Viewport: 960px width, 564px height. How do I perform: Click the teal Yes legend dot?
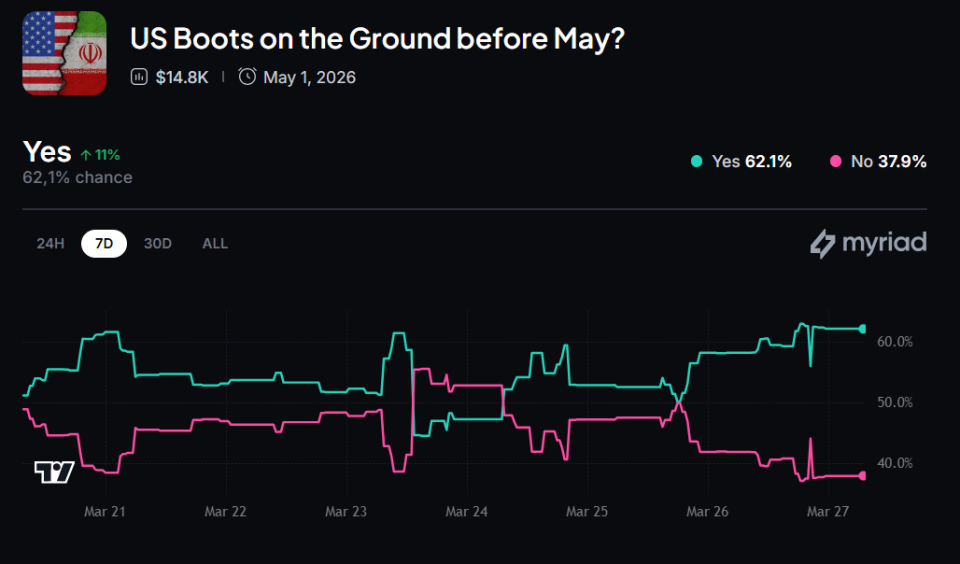(x=696, y=161)
